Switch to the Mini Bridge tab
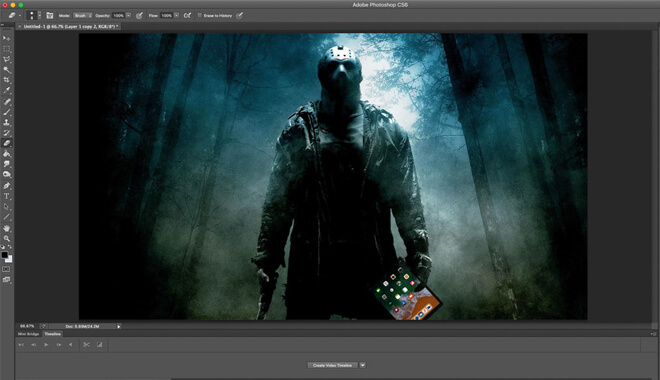 coord(28,334)
